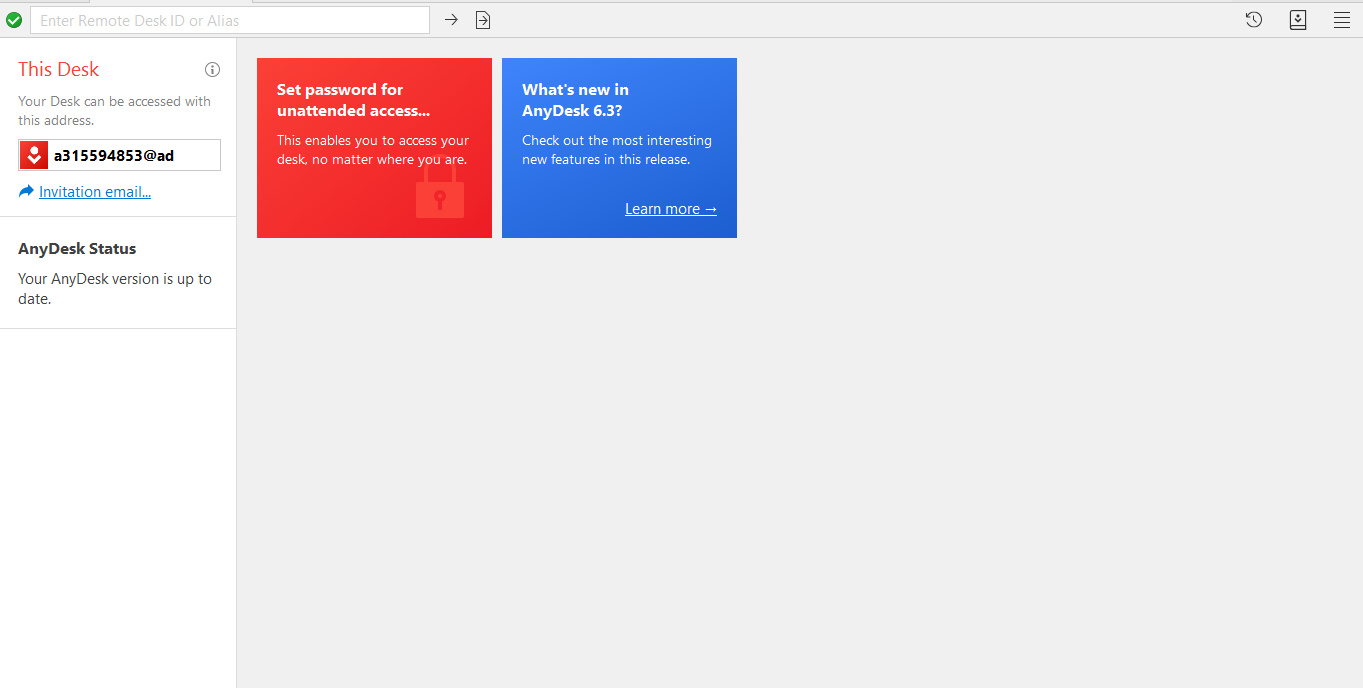Image resolution: width=1363 pixels, height=688 pixels.
Task: Follow the Learn more link
Action: 671,209
